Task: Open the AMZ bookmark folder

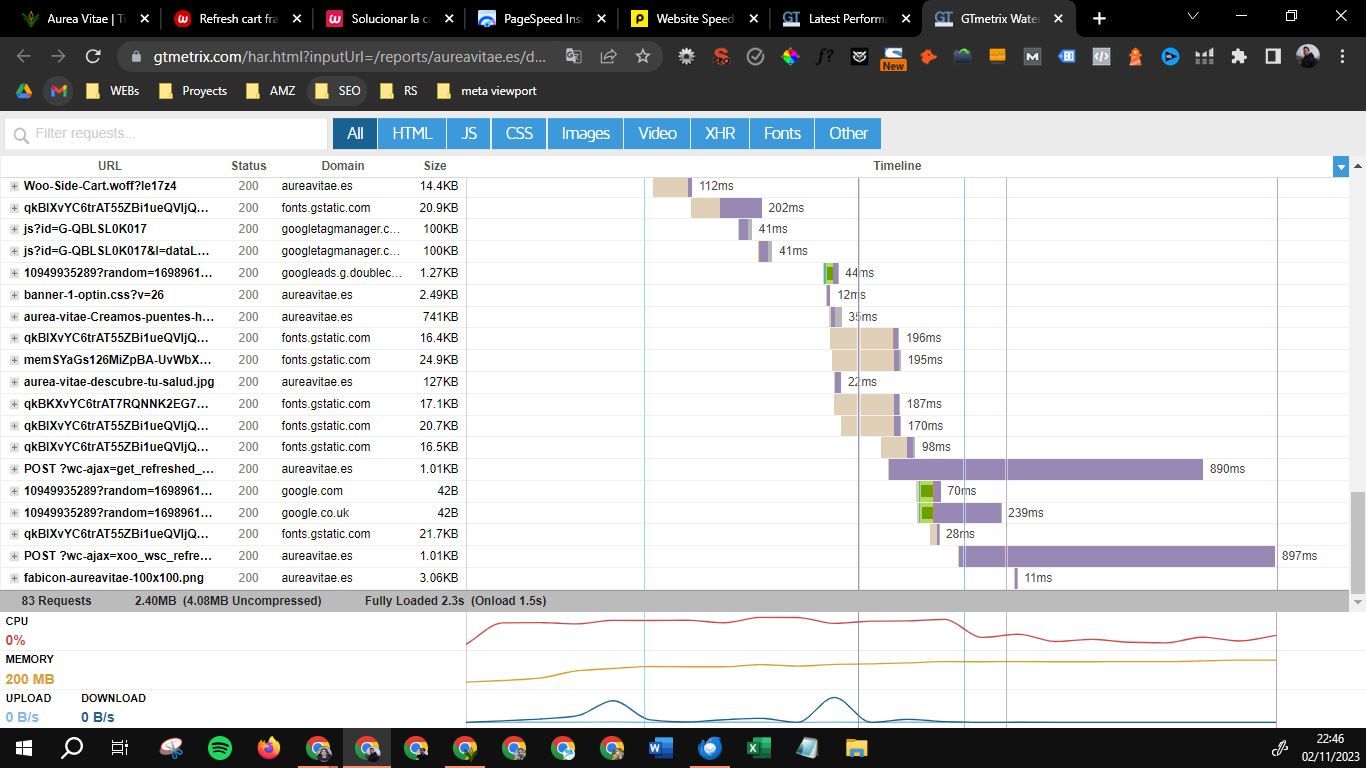Action: coord(270,91)
